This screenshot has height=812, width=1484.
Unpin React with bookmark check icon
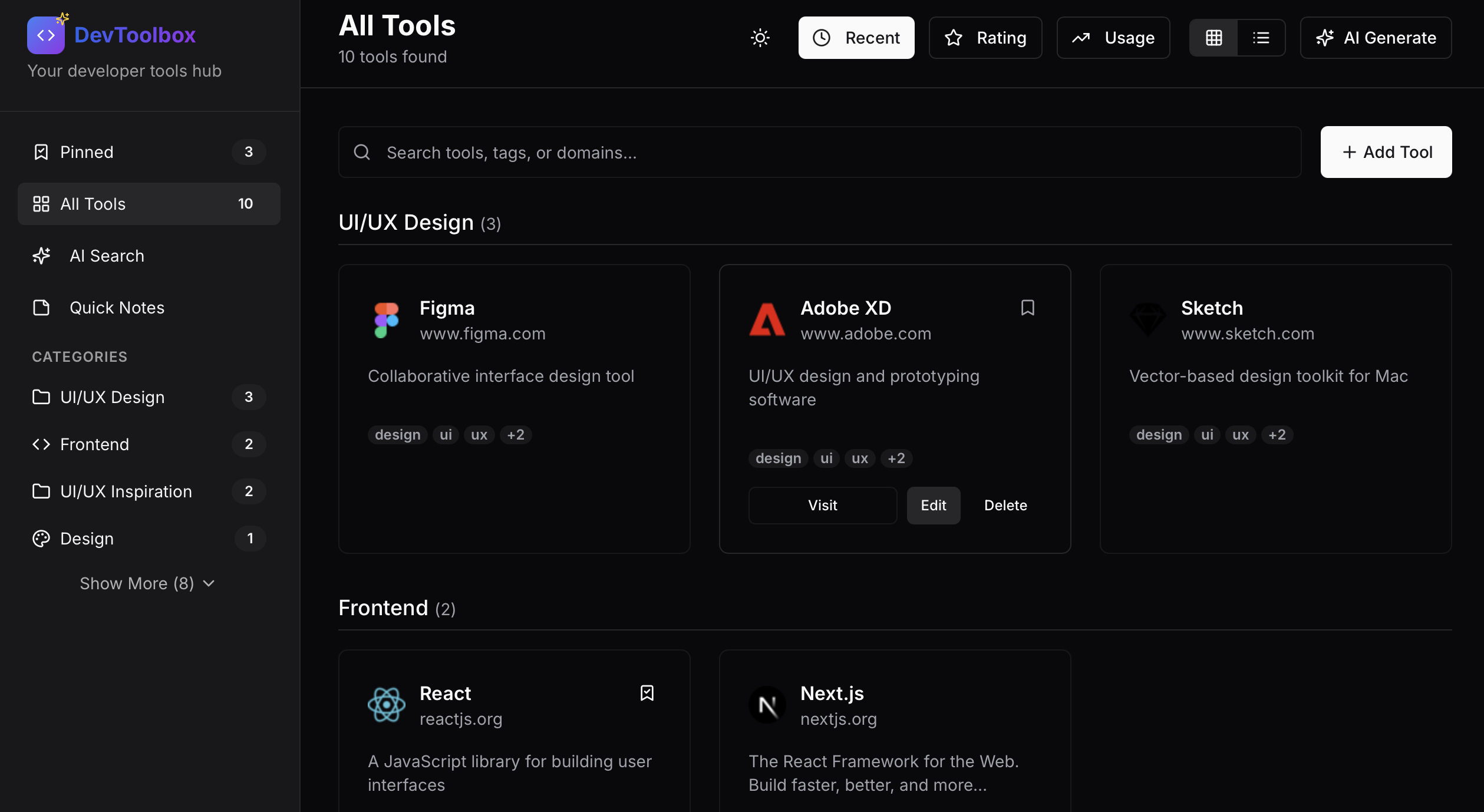[647, 693]
